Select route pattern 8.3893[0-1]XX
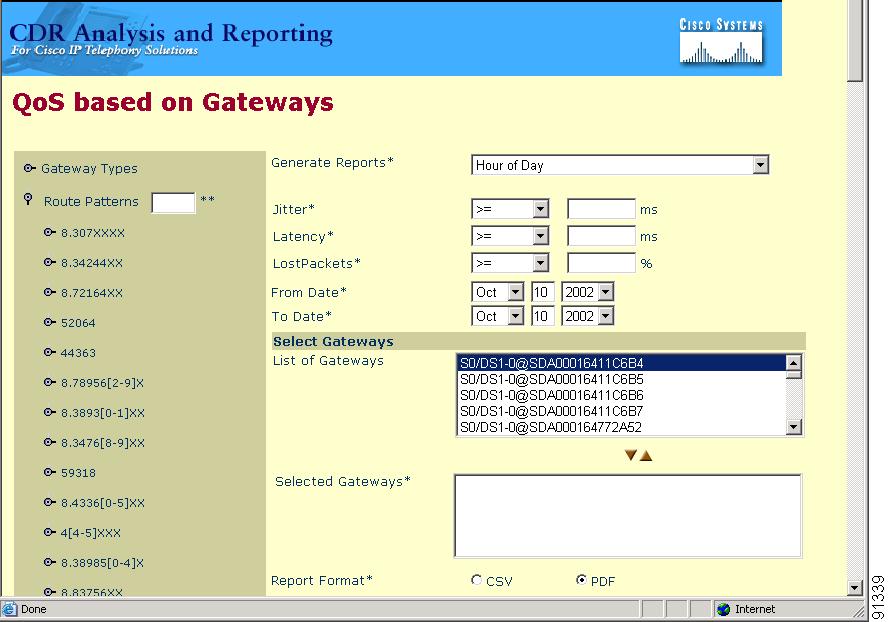This screenshot has width=888, height=622. coord(103,413)
